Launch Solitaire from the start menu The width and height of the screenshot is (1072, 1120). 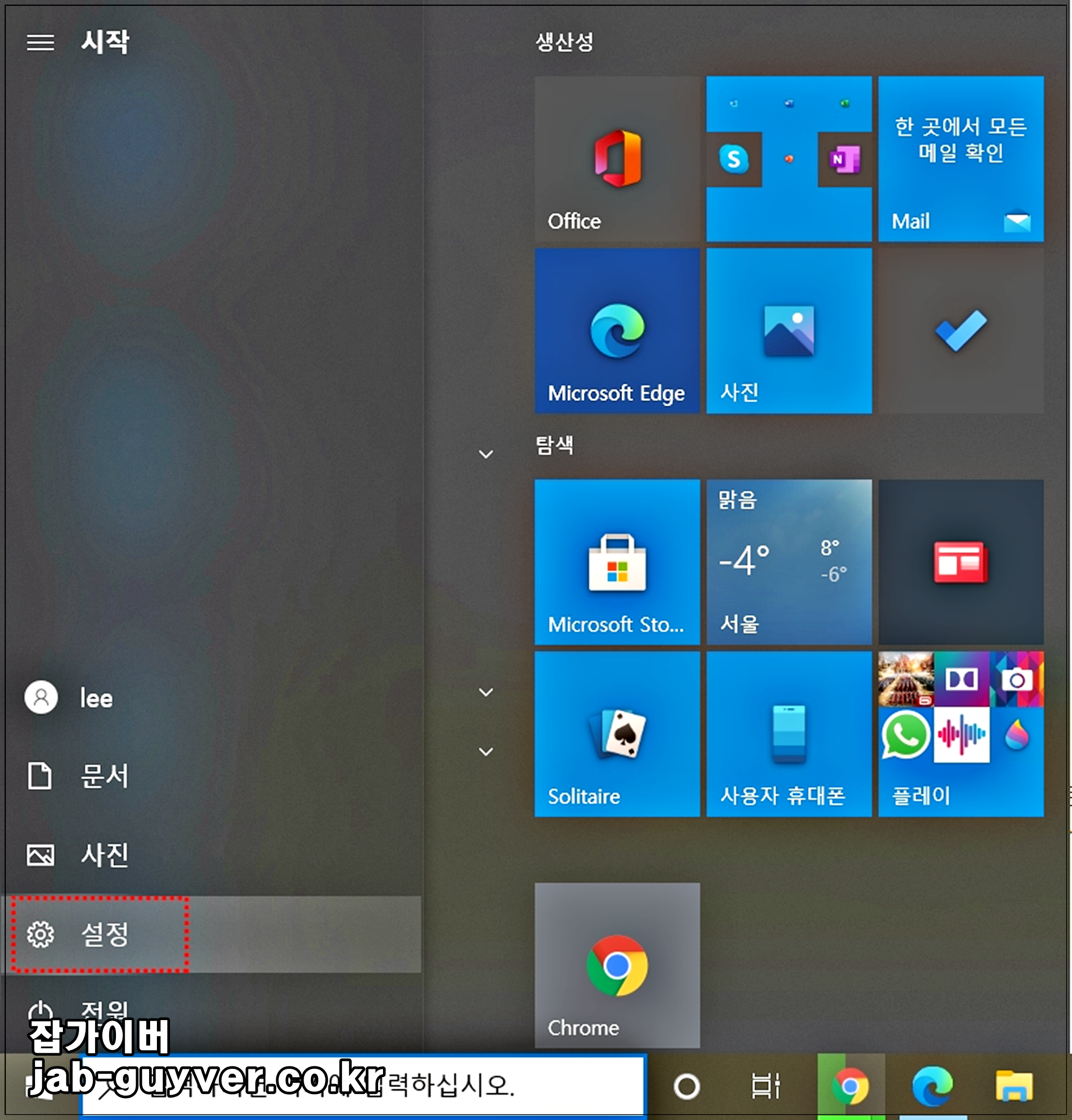pos(616,734)
